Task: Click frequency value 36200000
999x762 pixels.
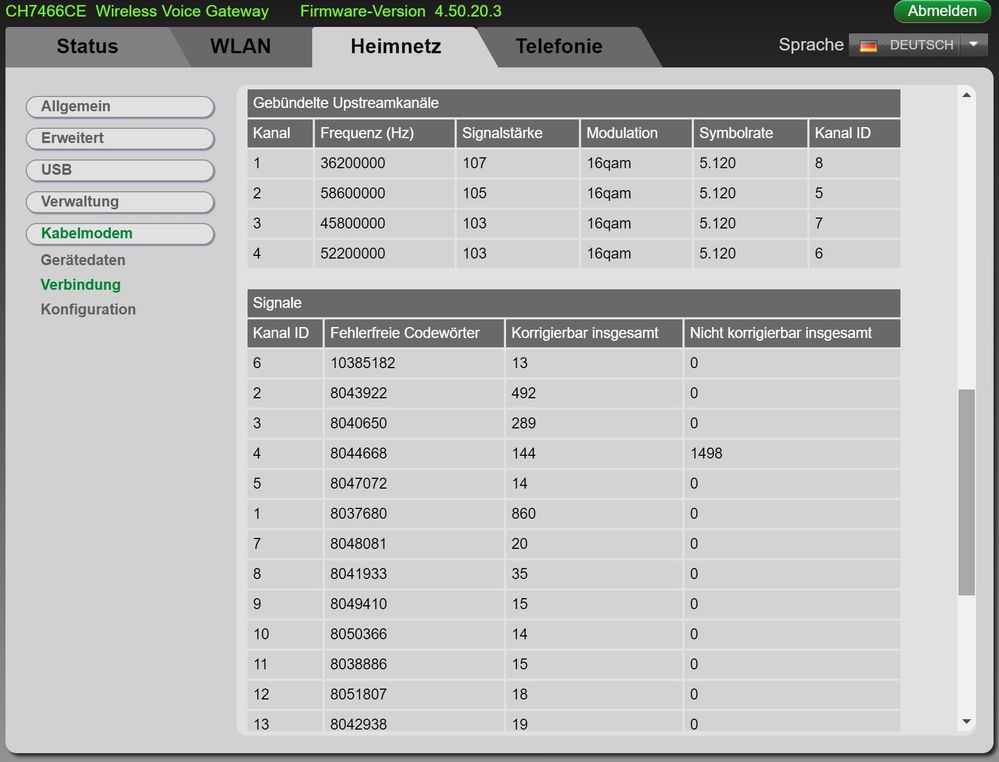Action: click(x=352, y=163)
